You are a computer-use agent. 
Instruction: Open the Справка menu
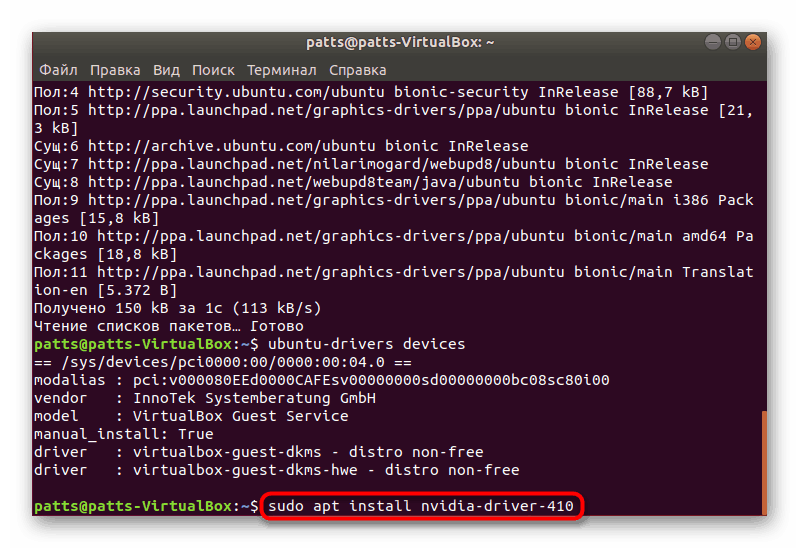coord(357,70)
